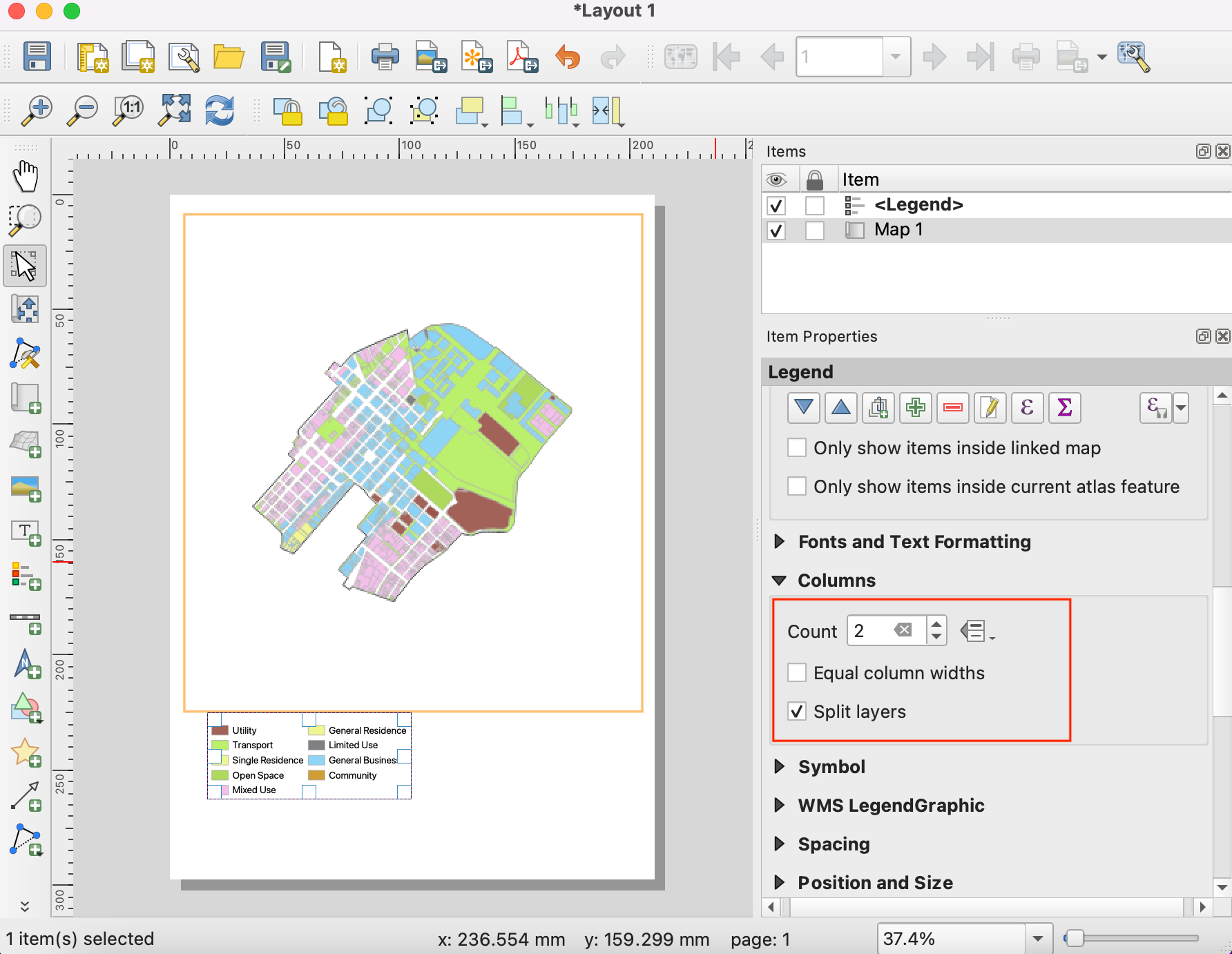This screenshot has width=1232, height=954.
Task: Click the Save Project icon
Action: (x=37, y=57)
